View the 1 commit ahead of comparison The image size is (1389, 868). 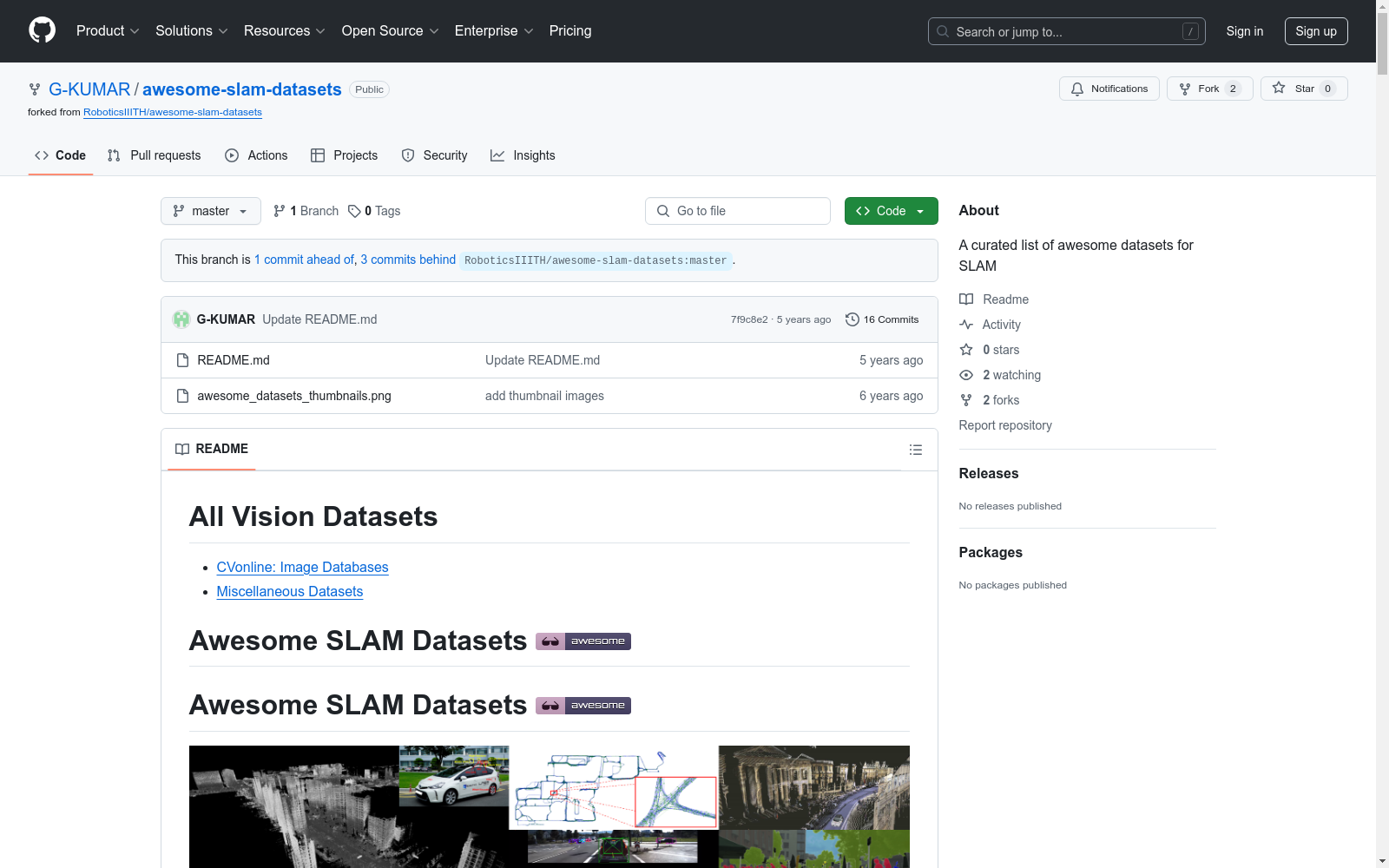click(x=304, y=260)
